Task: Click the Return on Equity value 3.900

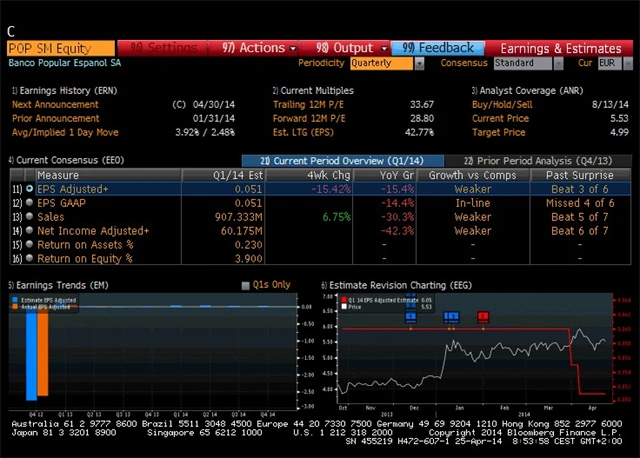Action: pos(248,258)
